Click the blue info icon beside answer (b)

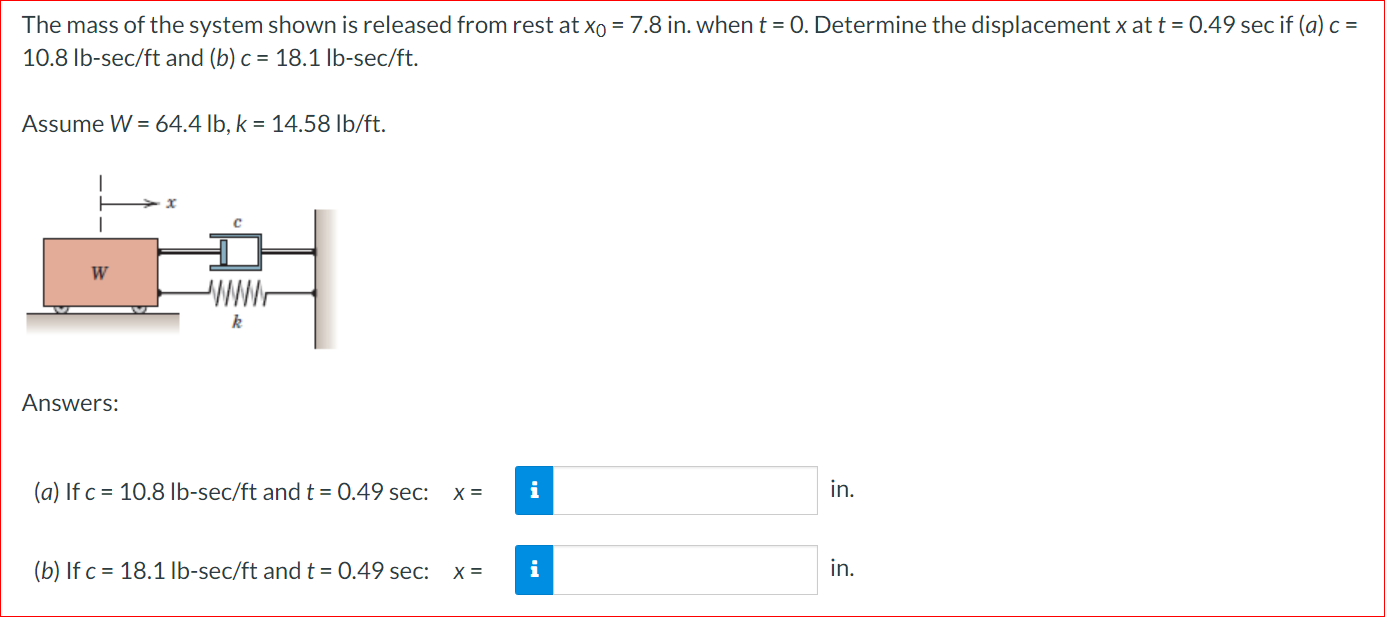click(535, 569)
